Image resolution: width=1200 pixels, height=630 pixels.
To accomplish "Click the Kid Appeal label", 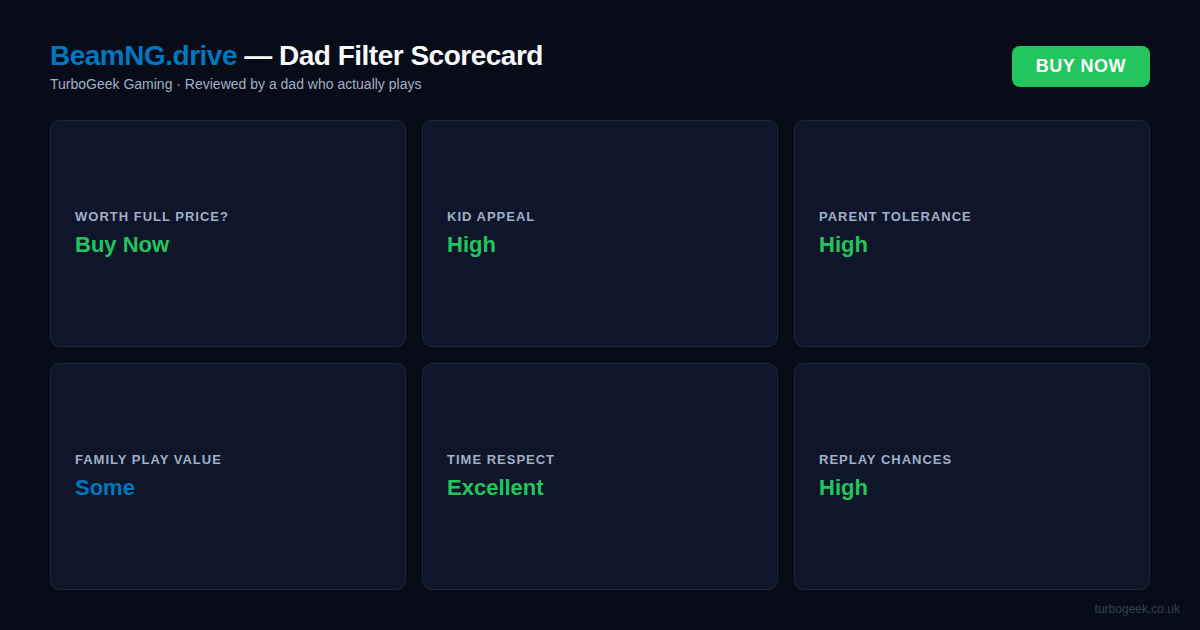I will pyautogui.click(x=490, y=217).
